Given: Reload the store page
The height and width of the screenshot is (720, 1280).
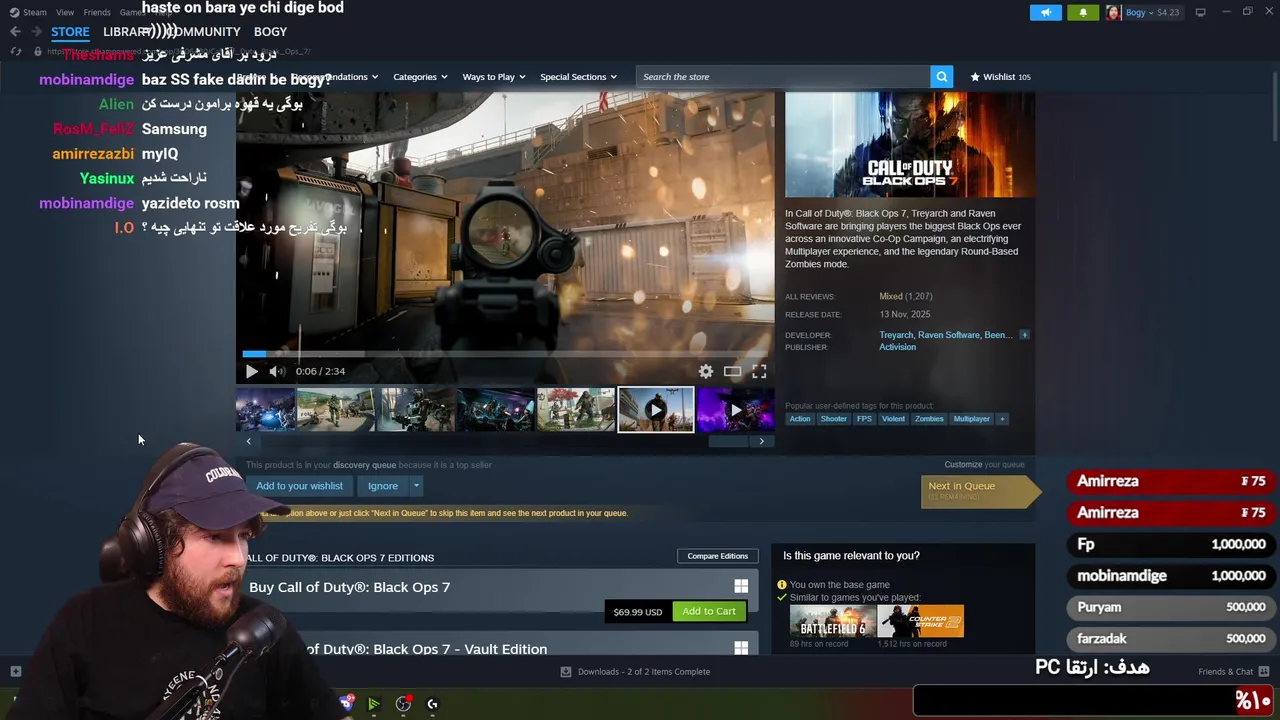Looking at the screenshot, I should [x=15, y=51].
